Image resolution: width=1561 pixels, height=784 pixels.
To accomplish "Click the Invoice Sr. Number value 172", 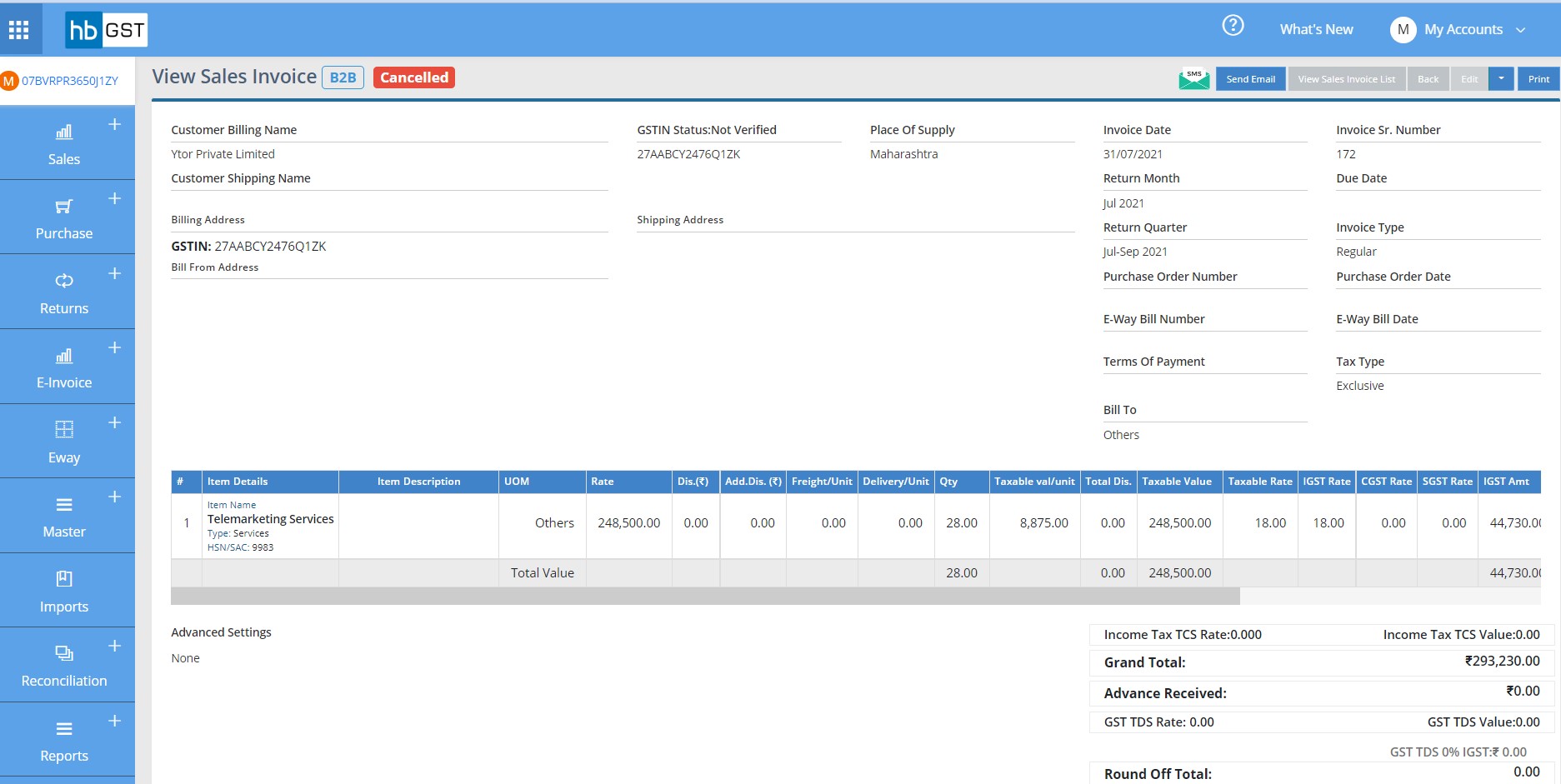I will coord(1345,154).
